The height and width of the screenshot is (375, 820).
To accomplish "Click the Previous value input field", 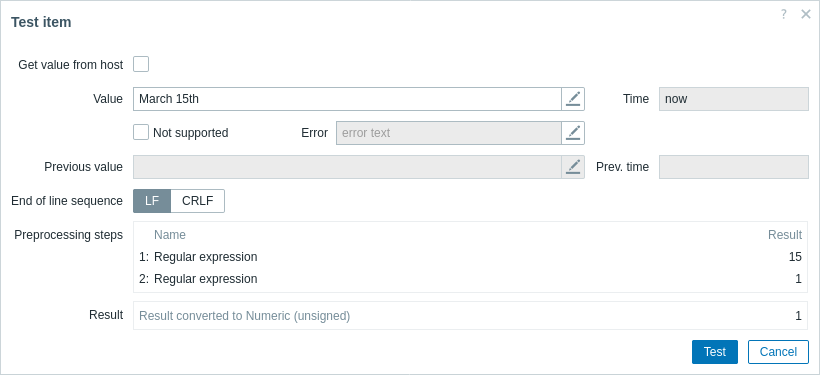I will coord(347,167).
